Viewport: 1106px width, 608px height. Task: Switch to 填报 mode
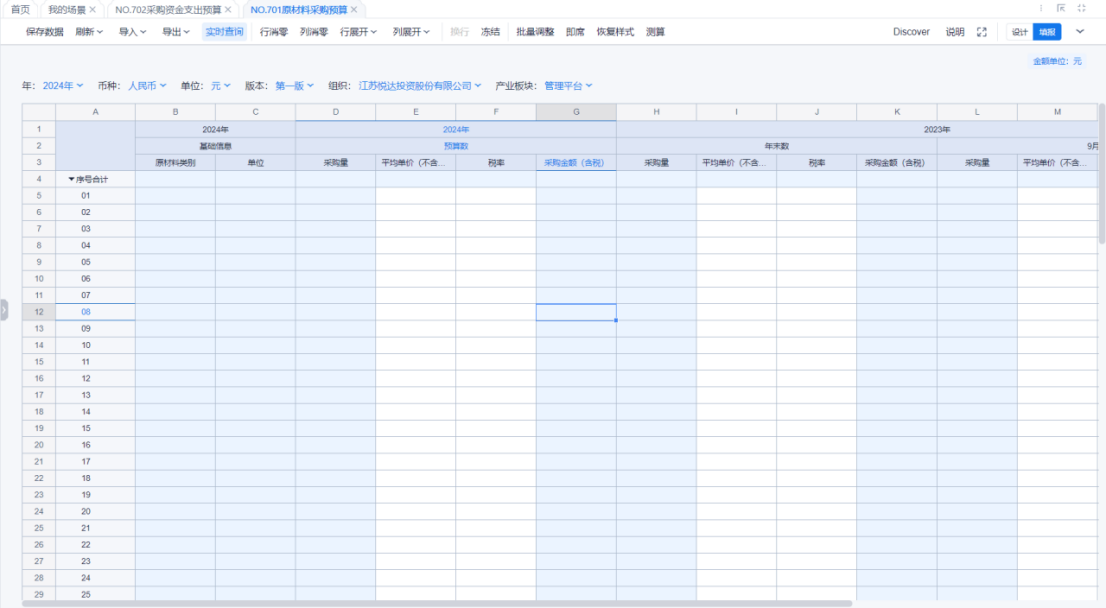(1046, 32)
